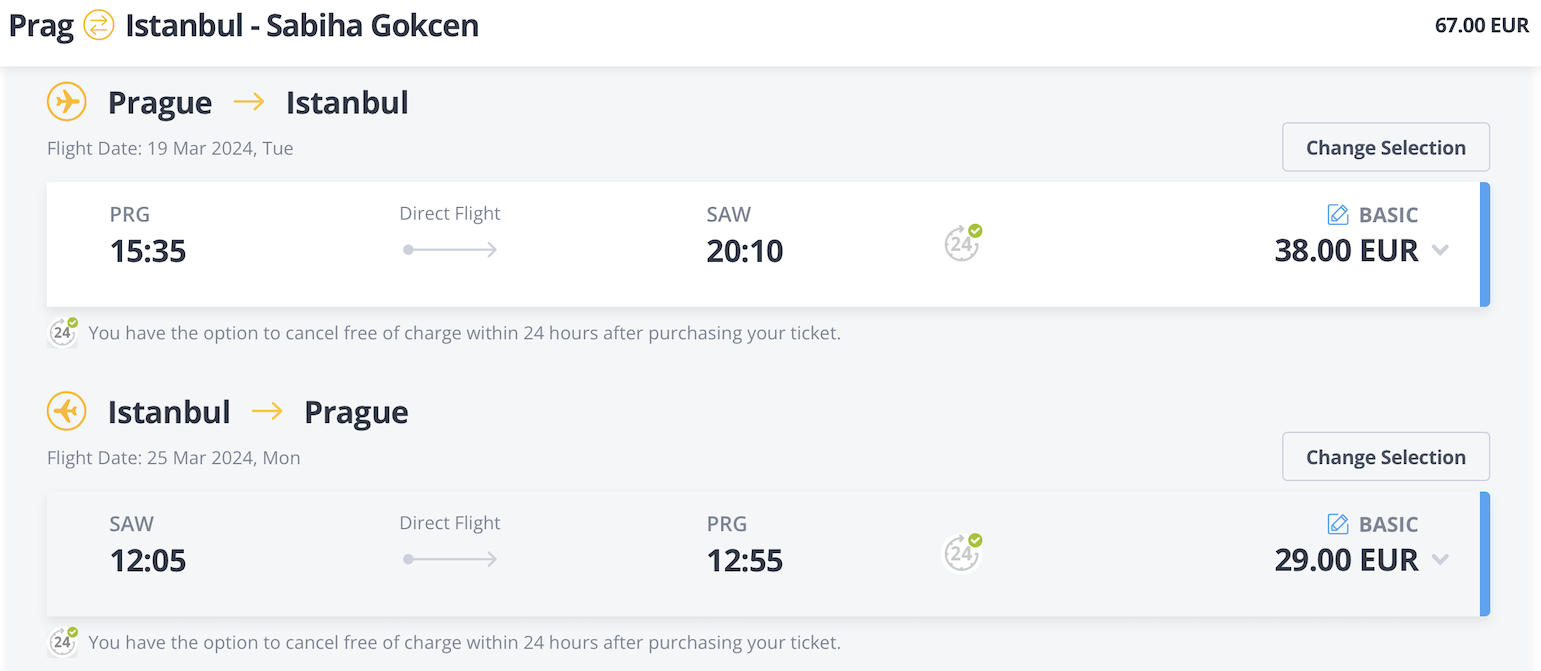Click the edit pencil icon beside BASIC 29.00 EUR
1541x671 pixels.
1337,524
